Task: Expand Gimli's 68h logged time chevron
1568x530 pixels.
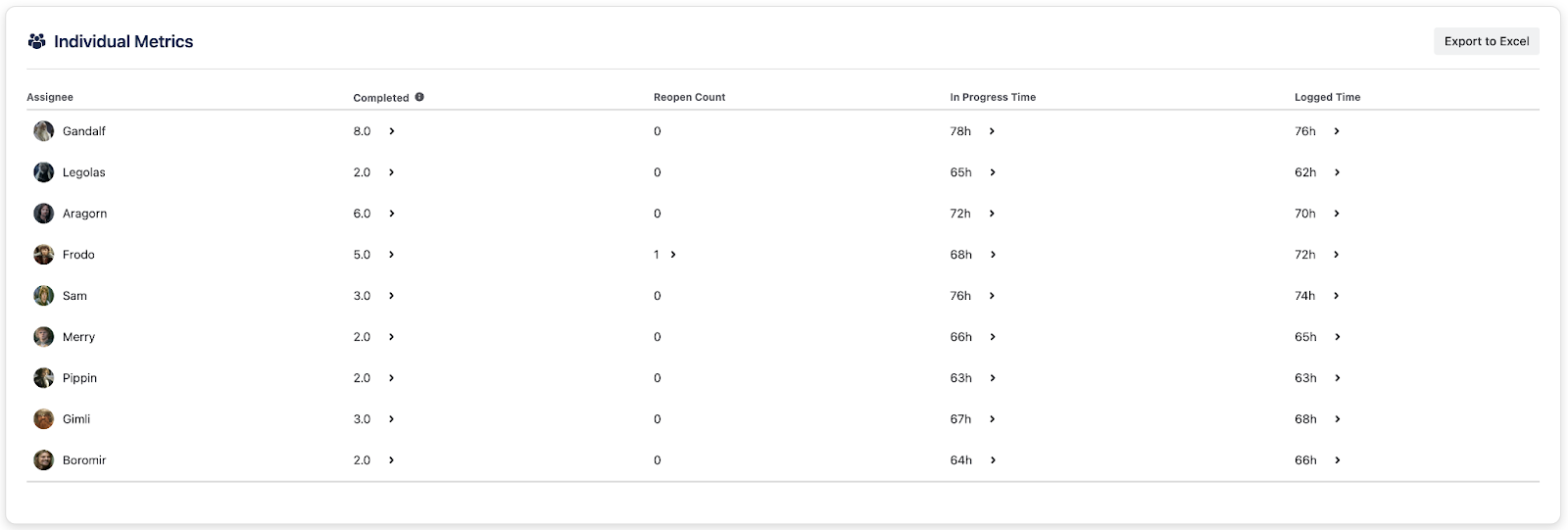Action: (x=1337, y=419)
